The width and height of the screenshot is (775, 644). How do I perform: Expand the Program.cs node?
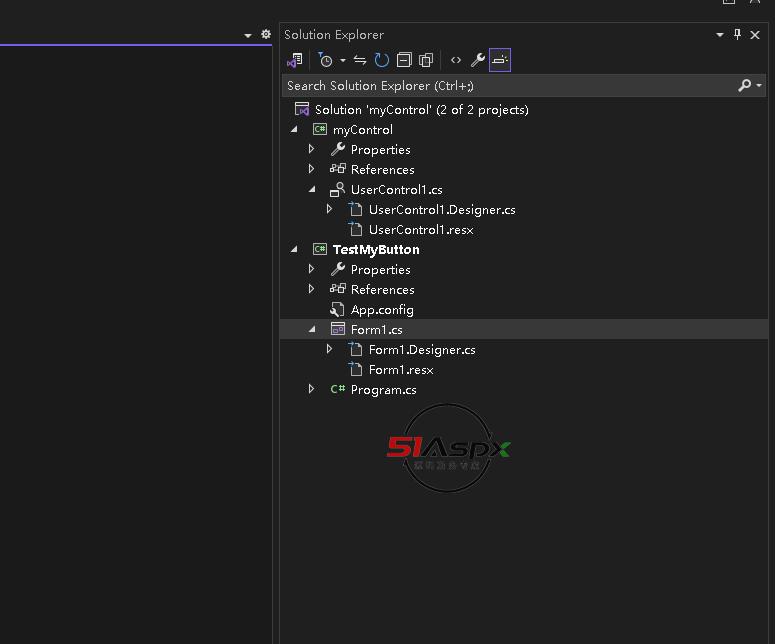click(x=312, y=390)
